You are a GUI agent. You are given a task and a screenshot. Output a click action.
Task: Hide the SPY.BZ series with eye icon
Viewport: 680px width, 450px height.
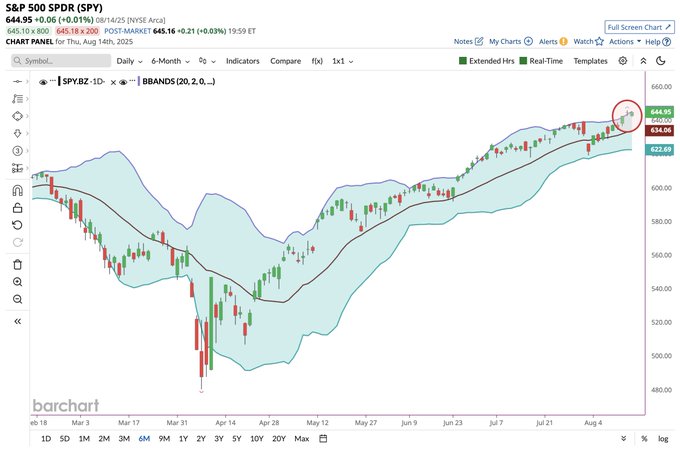click(x=43, y=82)
